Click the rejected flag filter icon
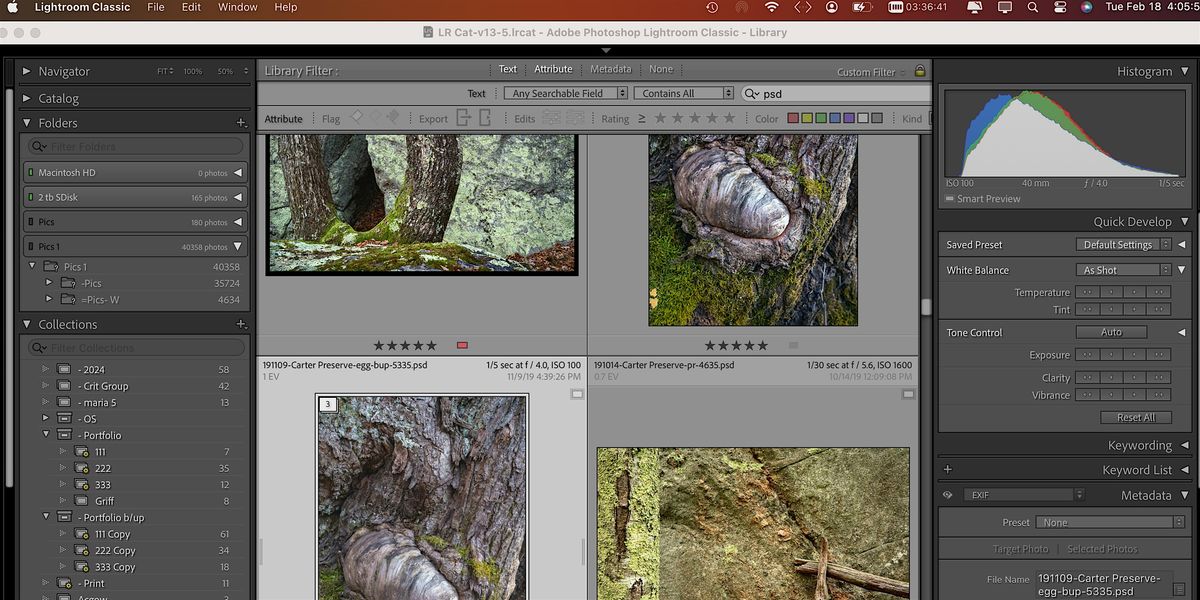This screenshot has height=600, width=1200. pyautogui.click(x=393, y=118)
